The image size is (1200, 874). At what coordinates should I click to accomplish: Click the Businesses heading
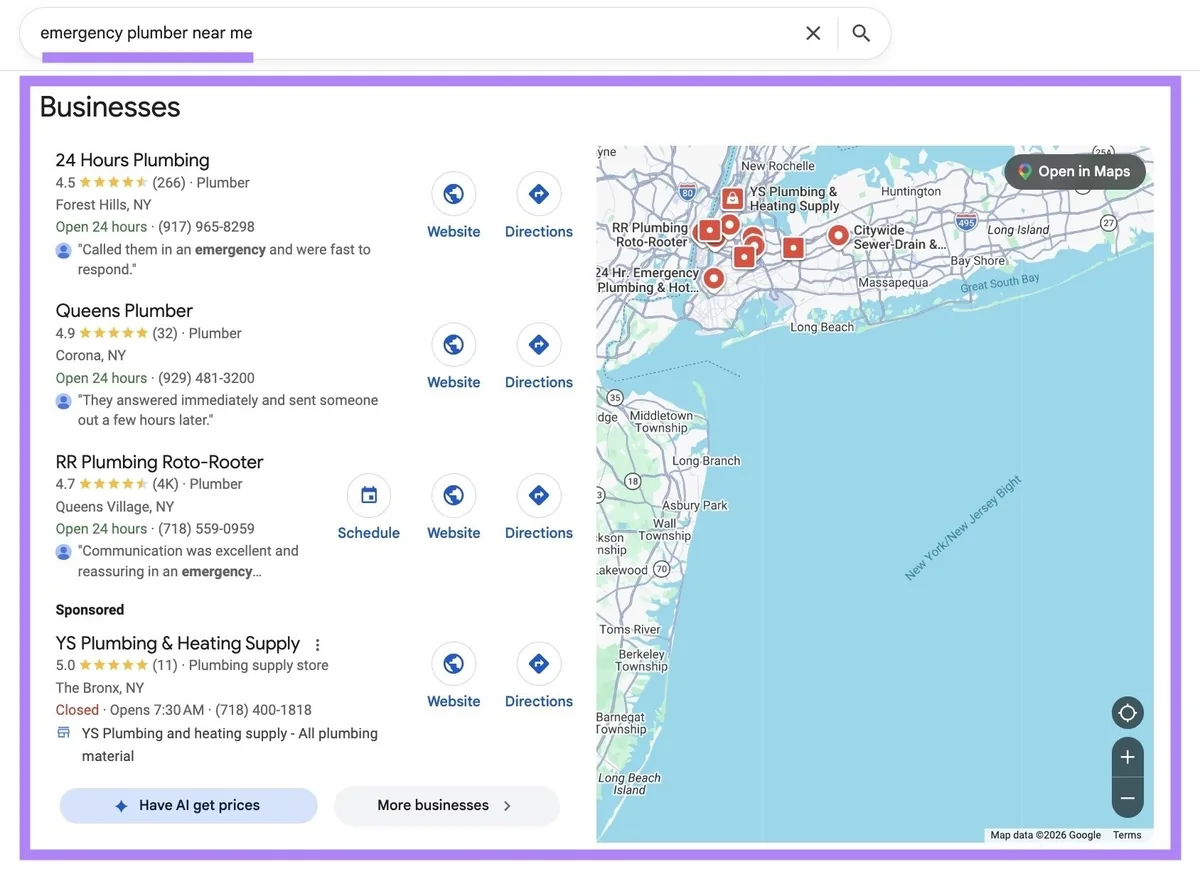tap(110, 107)
